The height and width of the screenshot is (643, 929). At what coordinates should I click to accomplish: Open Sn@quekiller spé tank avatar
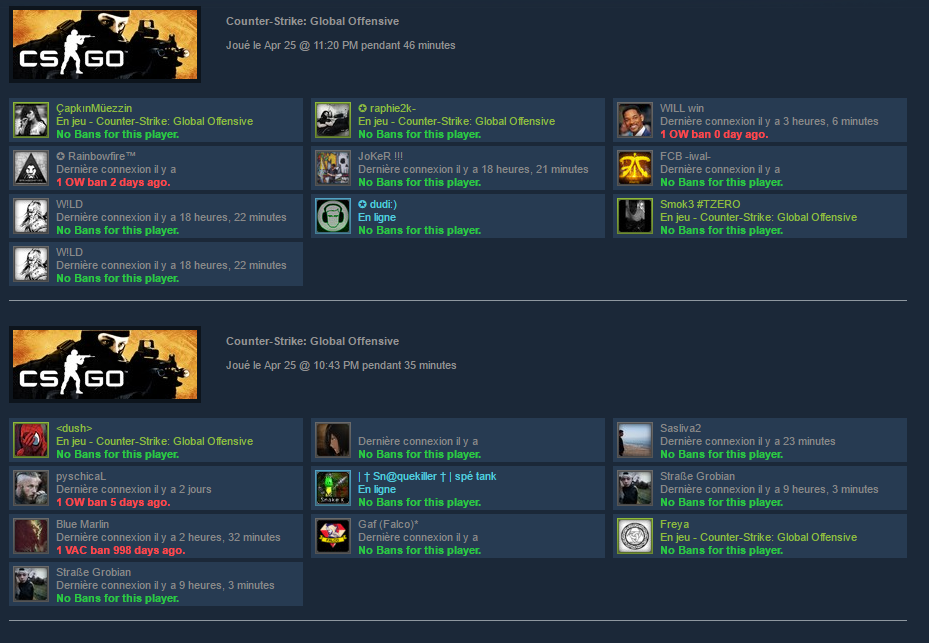[x=333, y=488]
